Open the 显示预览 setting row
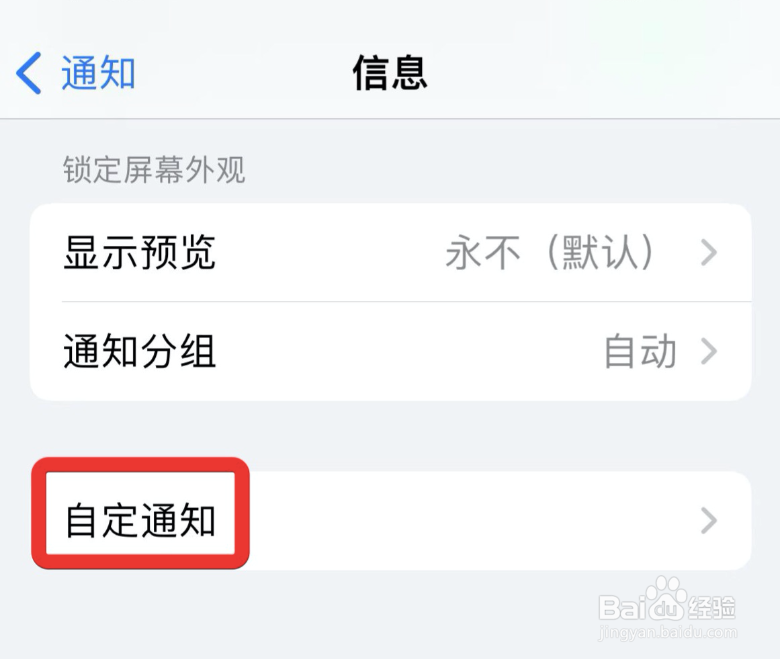 coord(390,252)
